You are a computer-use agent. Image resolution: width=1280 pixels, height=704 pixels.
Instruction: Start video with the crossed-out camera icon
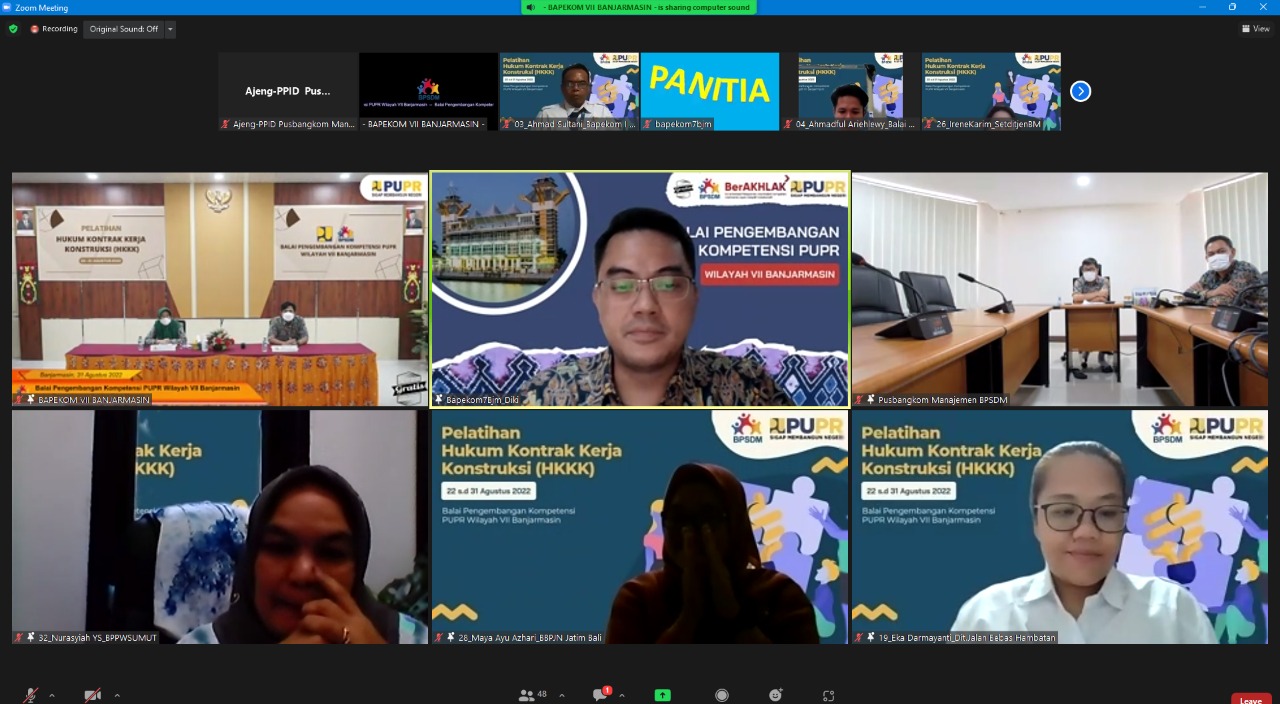(x=93, y=695)
